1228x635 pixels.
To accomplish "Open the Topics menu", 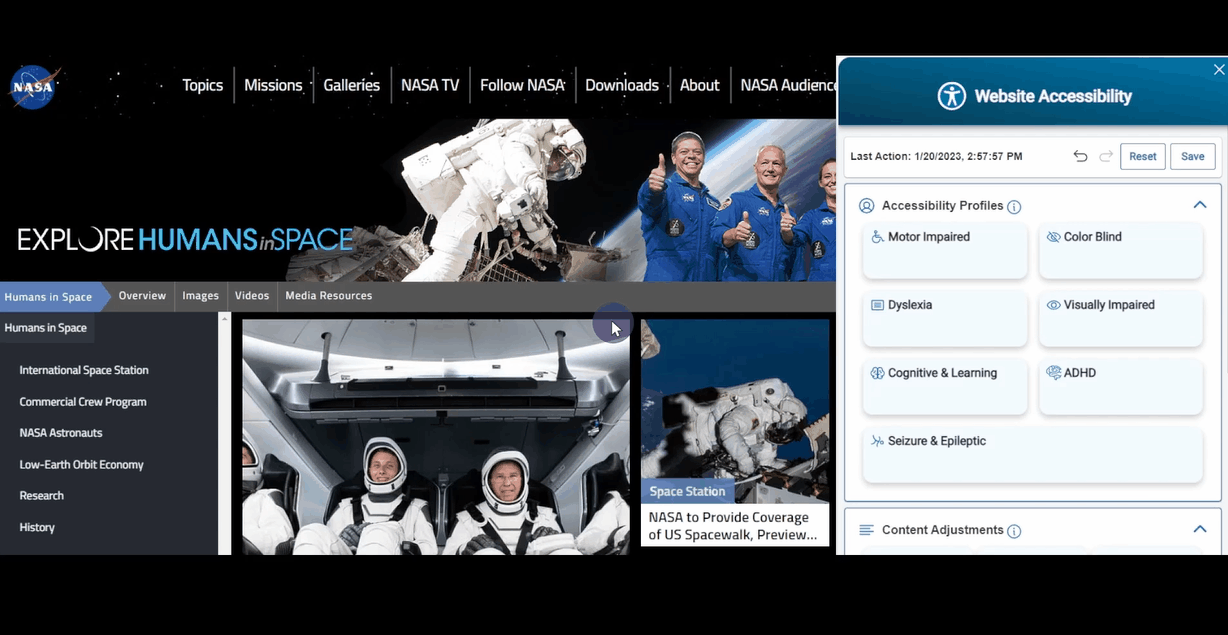I will (x=203, y=85).
